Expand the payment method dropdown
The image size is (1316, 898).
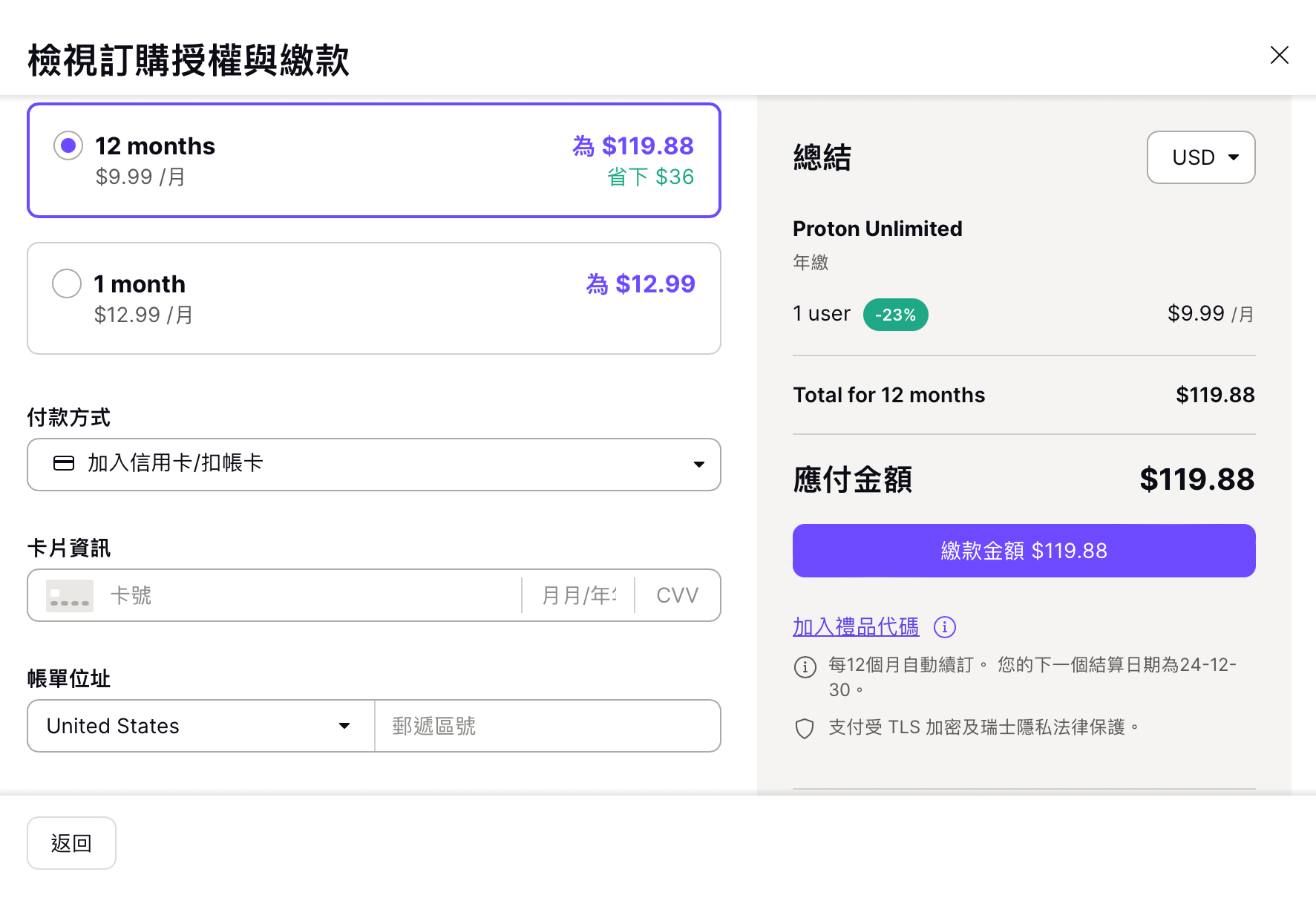(x=374, y=465)
